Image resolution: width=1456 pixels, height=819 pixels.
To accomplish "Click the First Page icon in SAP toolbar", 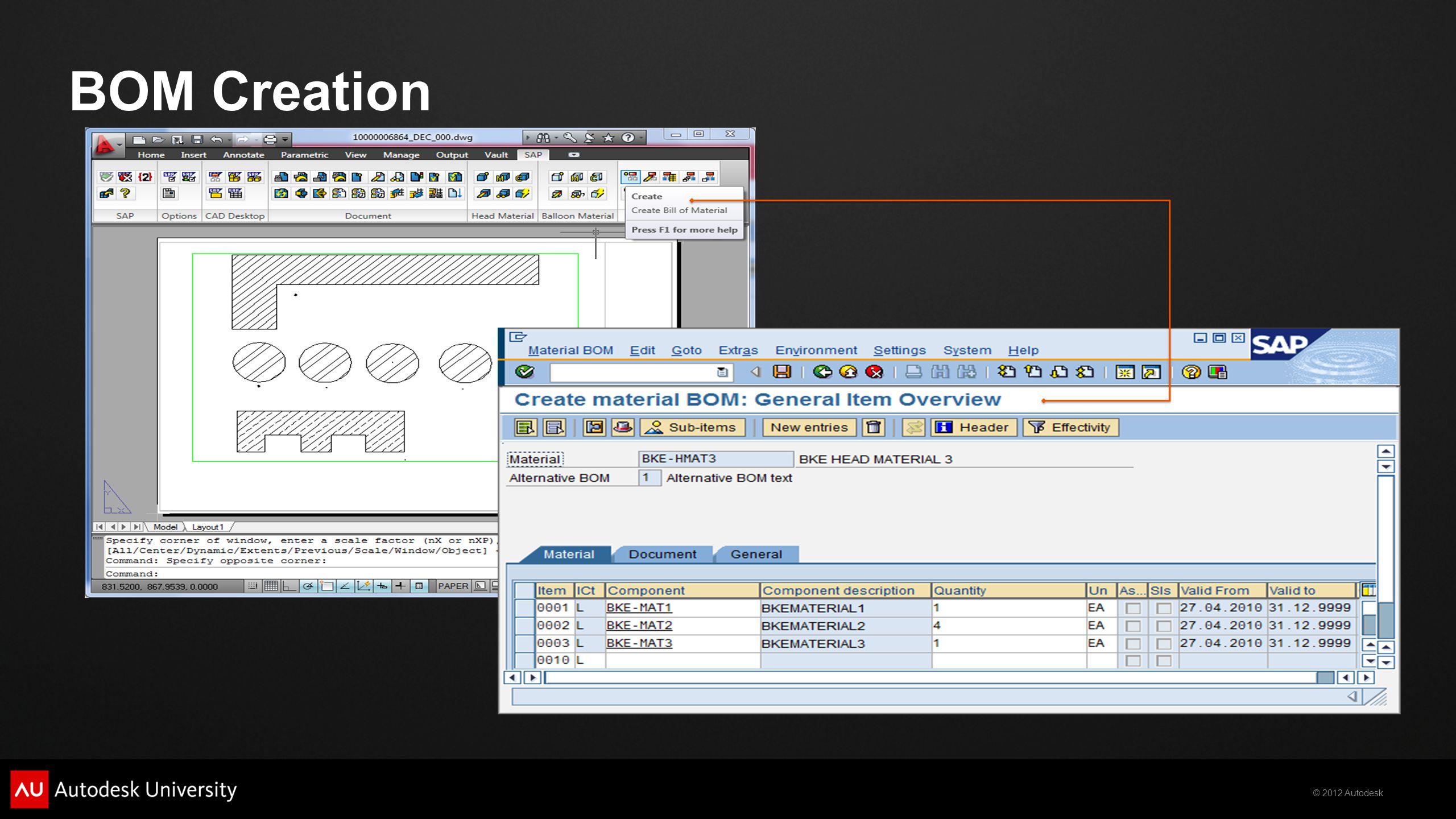I will point(1006,372).
